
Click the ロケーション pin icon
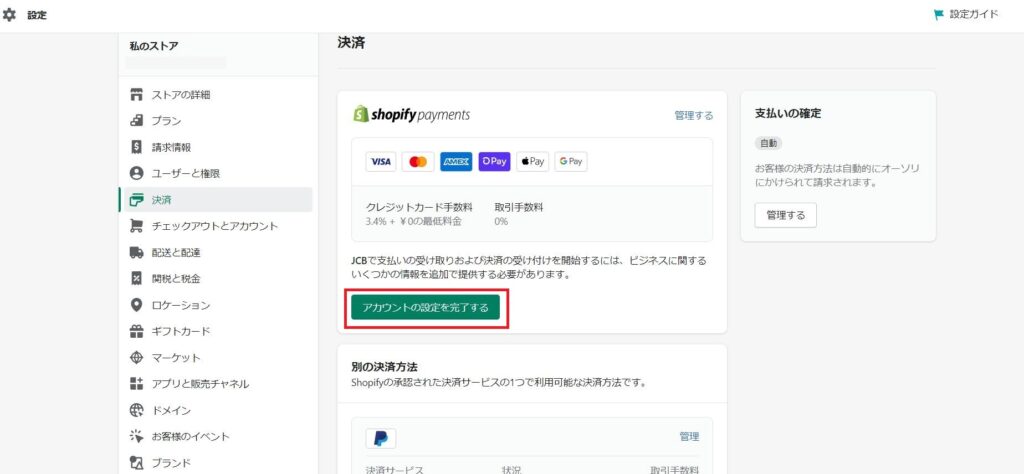click(x=136, y=305)
